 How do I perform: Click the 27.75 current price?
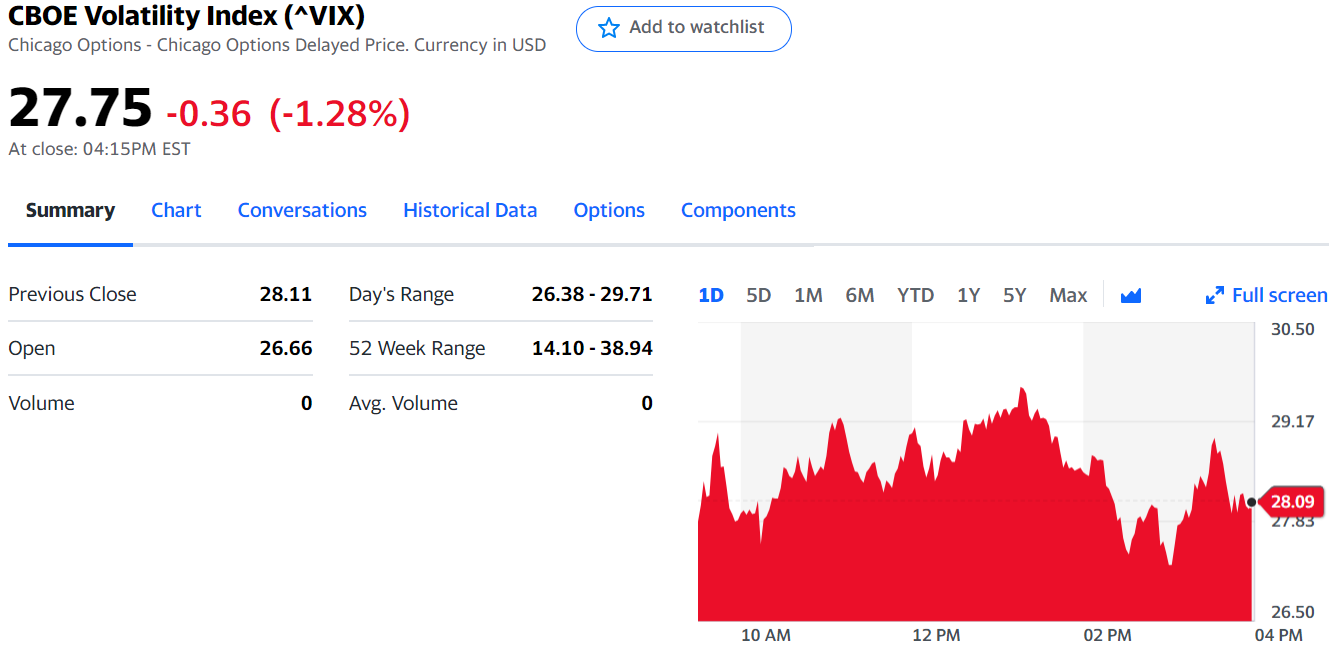80,108
